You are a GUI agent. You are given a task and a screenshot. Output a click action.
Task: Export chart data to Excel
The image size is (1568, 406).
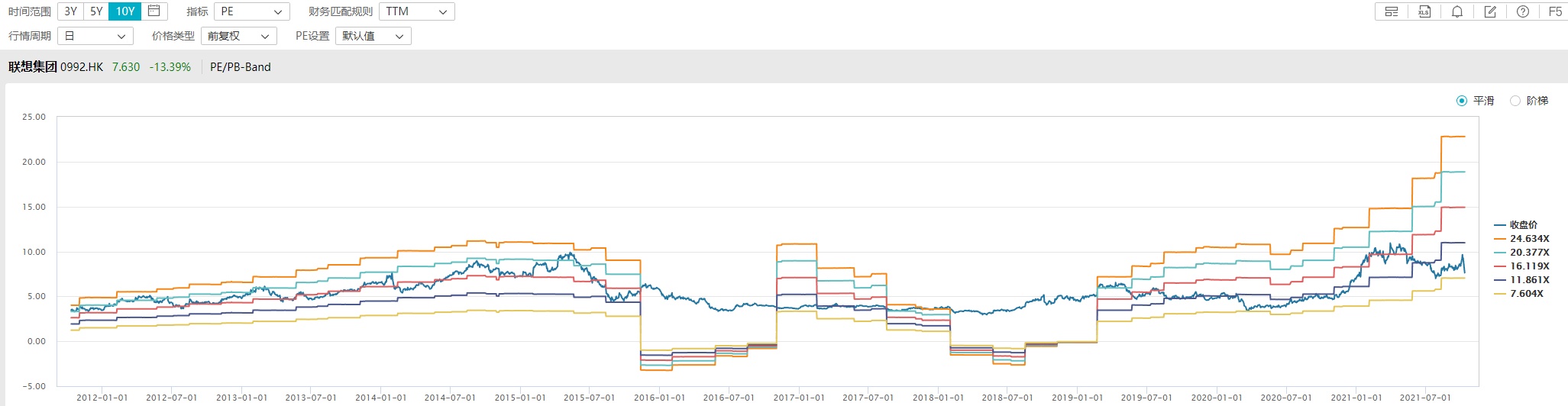point(1424,11)
